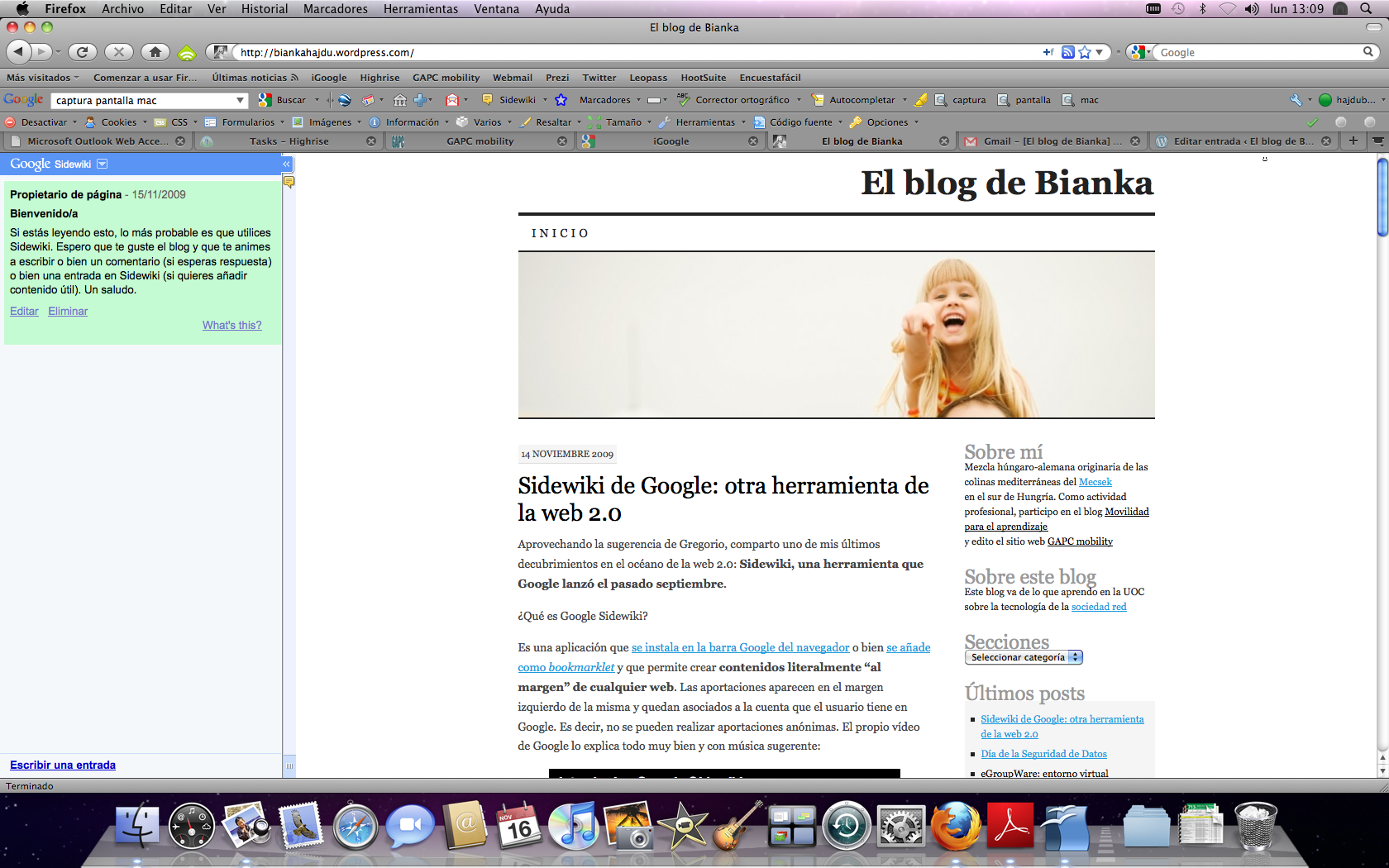This screenshot has height=868, width=1389.
Task: Expand the Imágenes toolbar menu
Action: tap(327, 122)
